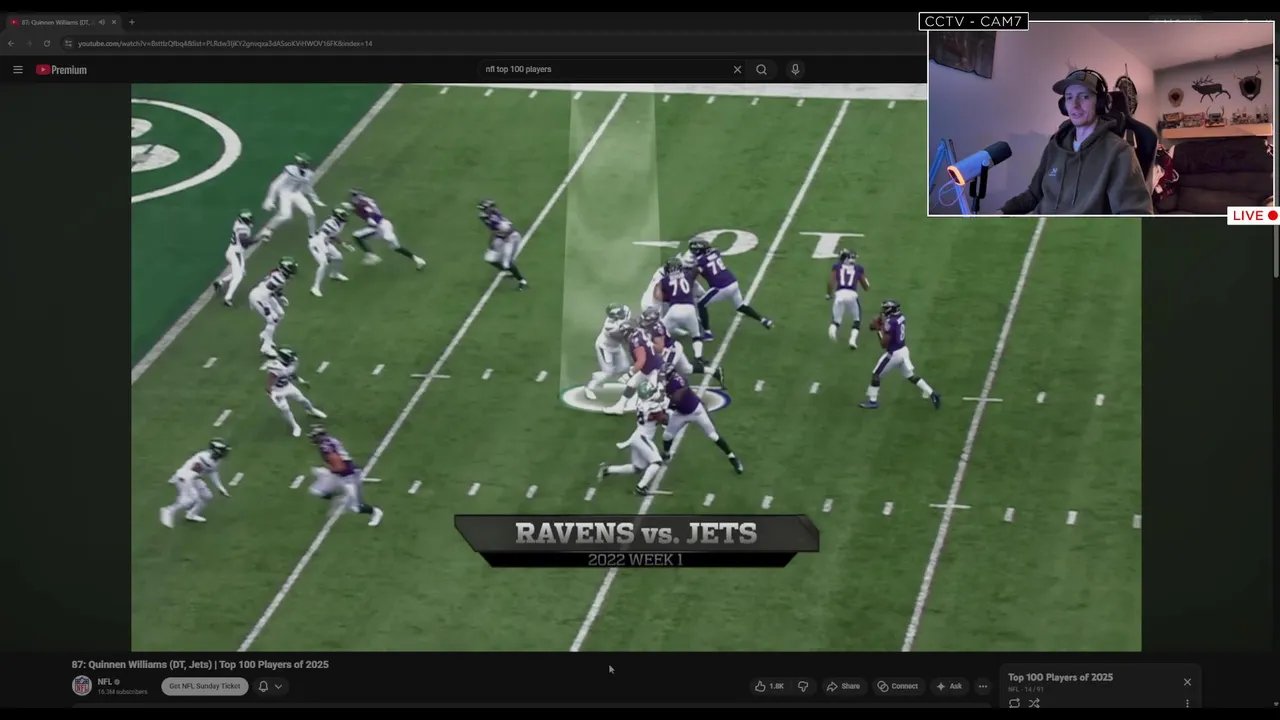Screen dimensions: 1280x720
Task: Mute the tab via its speaker icon
Action: [101, 22]
